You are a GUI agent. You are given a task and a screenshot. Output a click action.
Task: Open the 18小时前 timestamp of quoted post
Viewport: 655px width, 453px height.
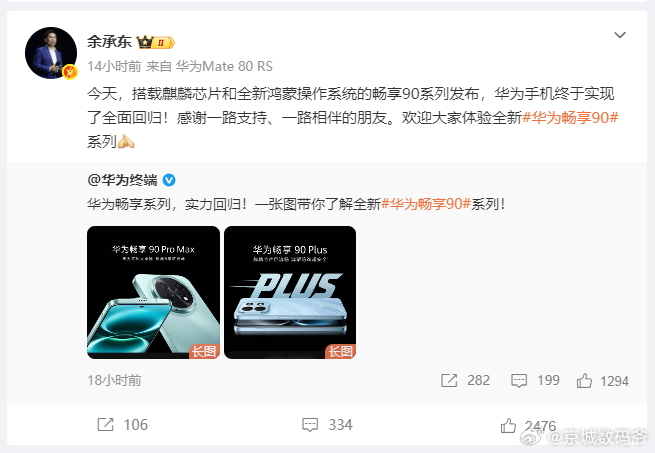[x=114, y=380]
